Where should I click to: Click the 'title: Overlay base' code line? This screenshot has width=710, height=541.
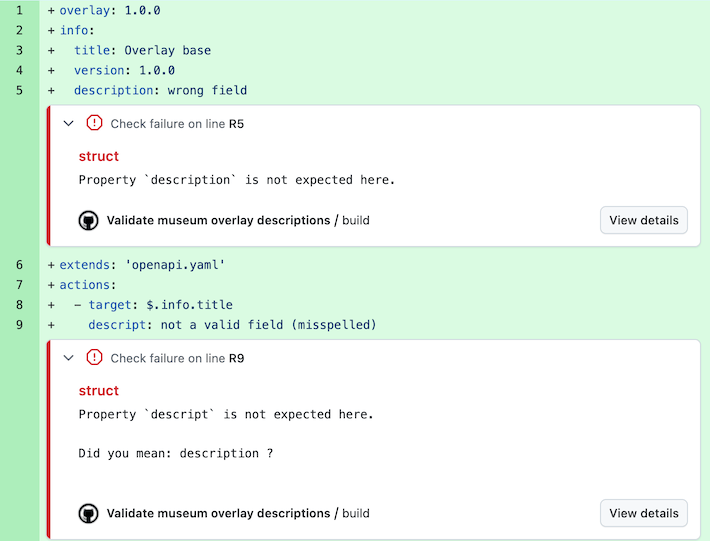coord(142,50)
